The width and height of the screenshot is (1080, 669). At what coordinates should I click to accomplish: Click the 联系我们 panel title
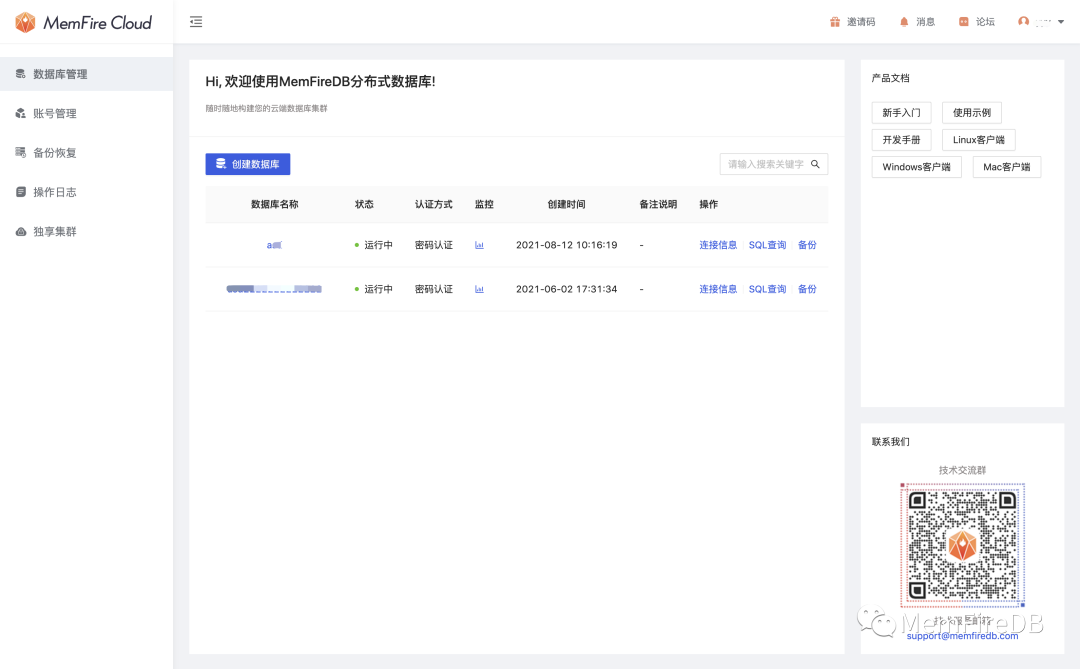(x=891, y=442)
